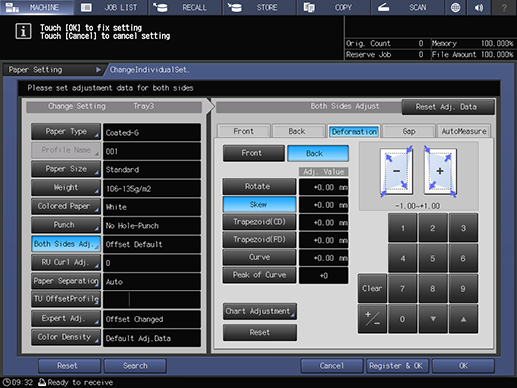
Task: Select the Front side toggle button
Action: 254,153
